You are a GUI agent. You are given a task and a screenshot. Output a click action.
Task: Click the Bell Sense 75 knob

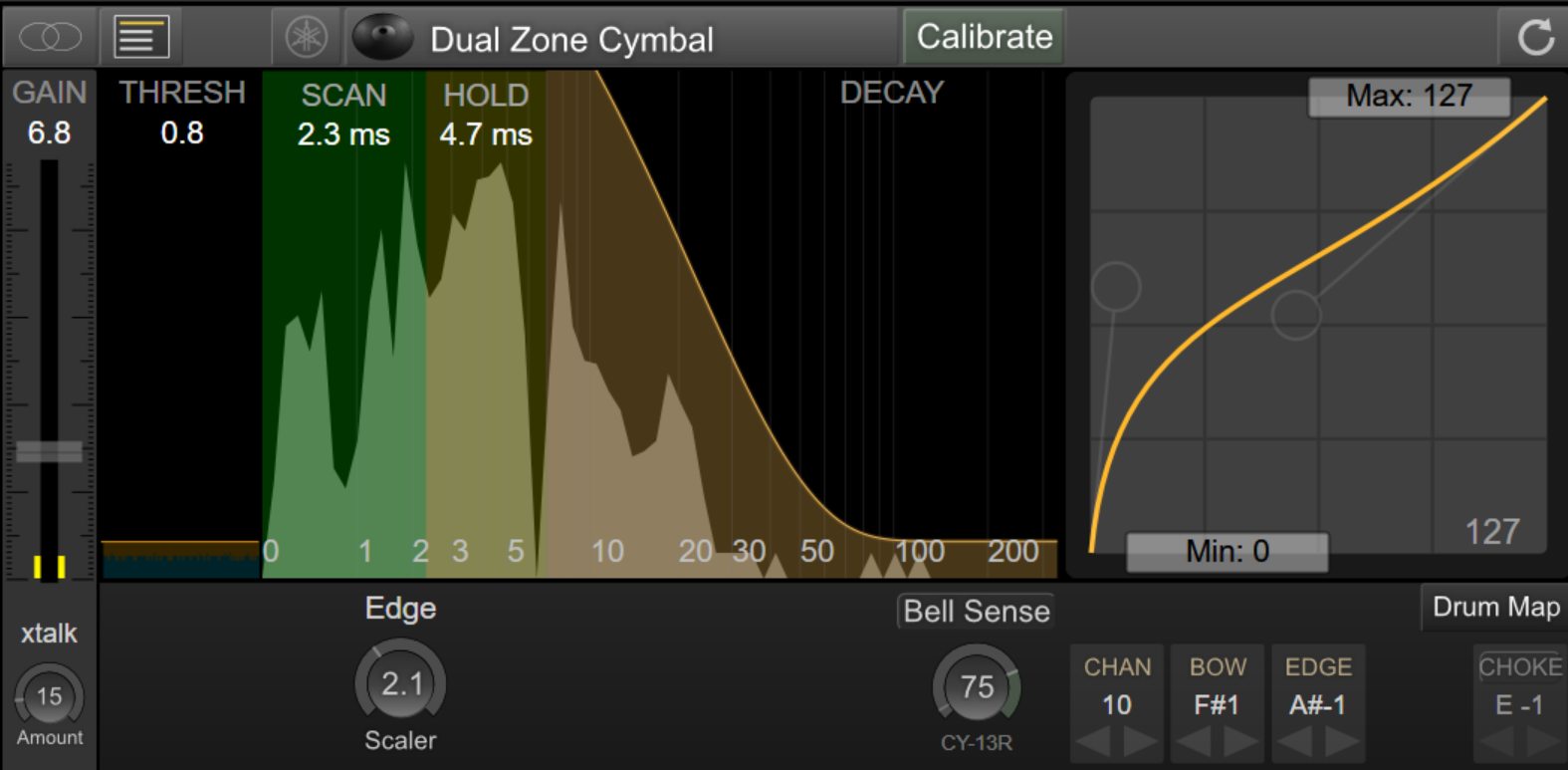pos(977,685)
